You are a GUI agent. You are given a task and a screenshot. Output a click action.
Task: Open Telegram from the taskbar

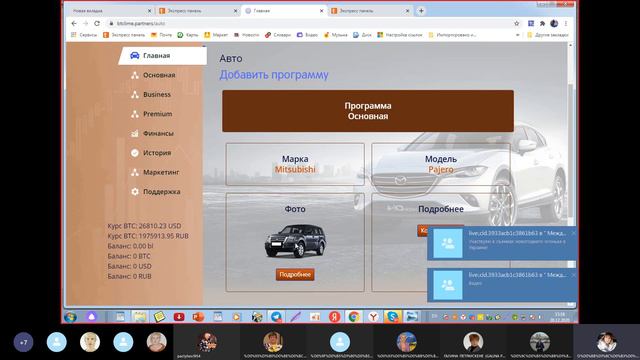(276, 317)
